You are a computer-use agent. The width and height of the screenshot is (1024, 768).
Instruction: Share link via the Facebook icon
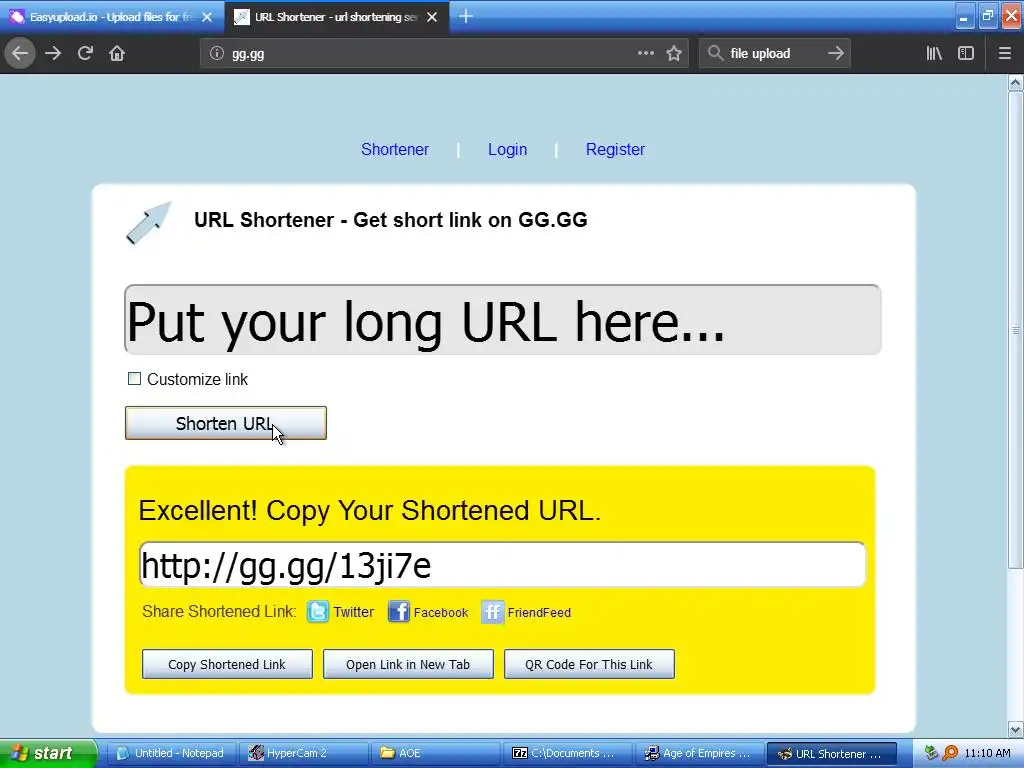pos(398,612)
